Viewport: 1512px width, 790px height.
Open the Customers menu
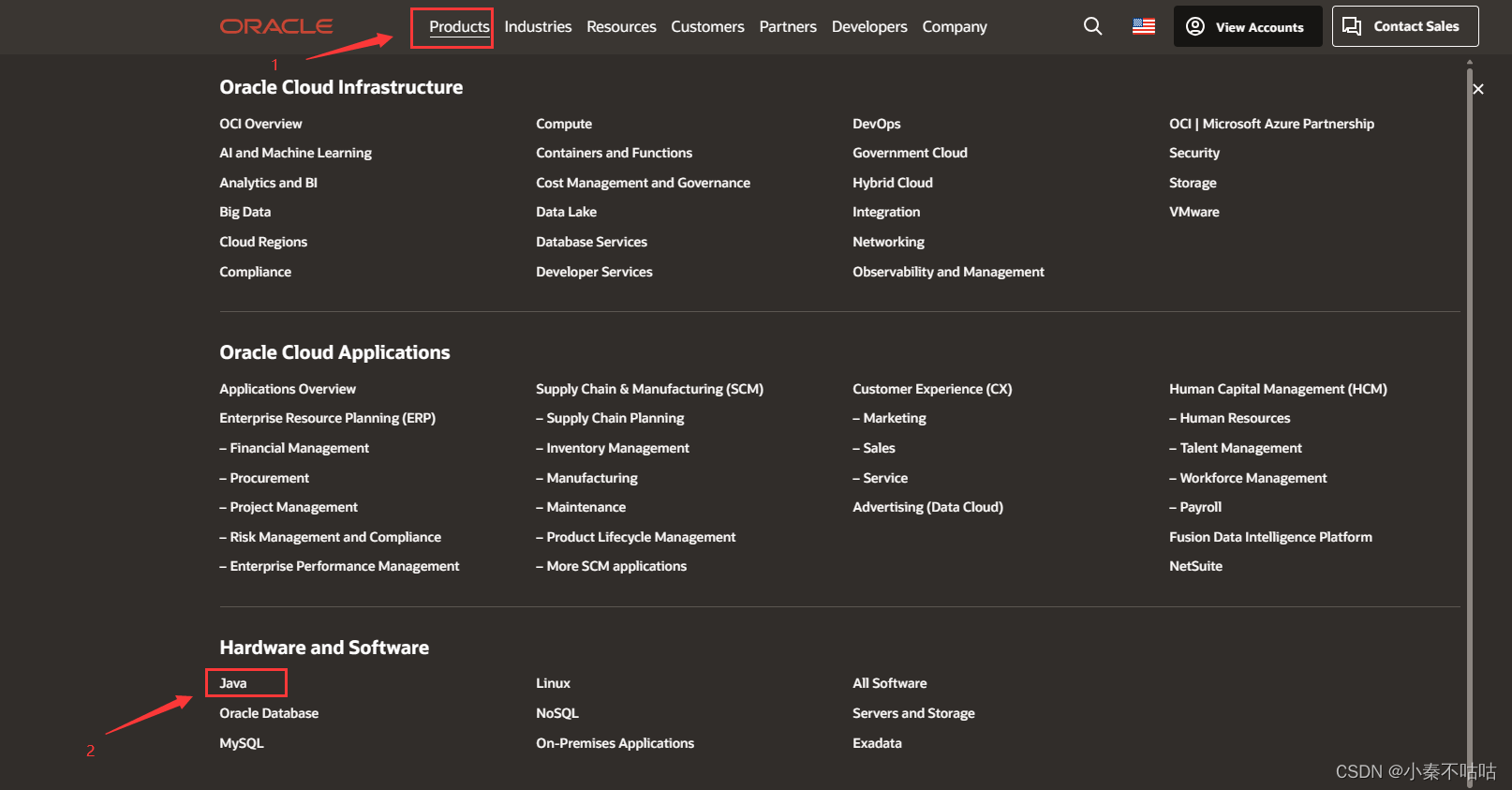click(x=707, y=26)
